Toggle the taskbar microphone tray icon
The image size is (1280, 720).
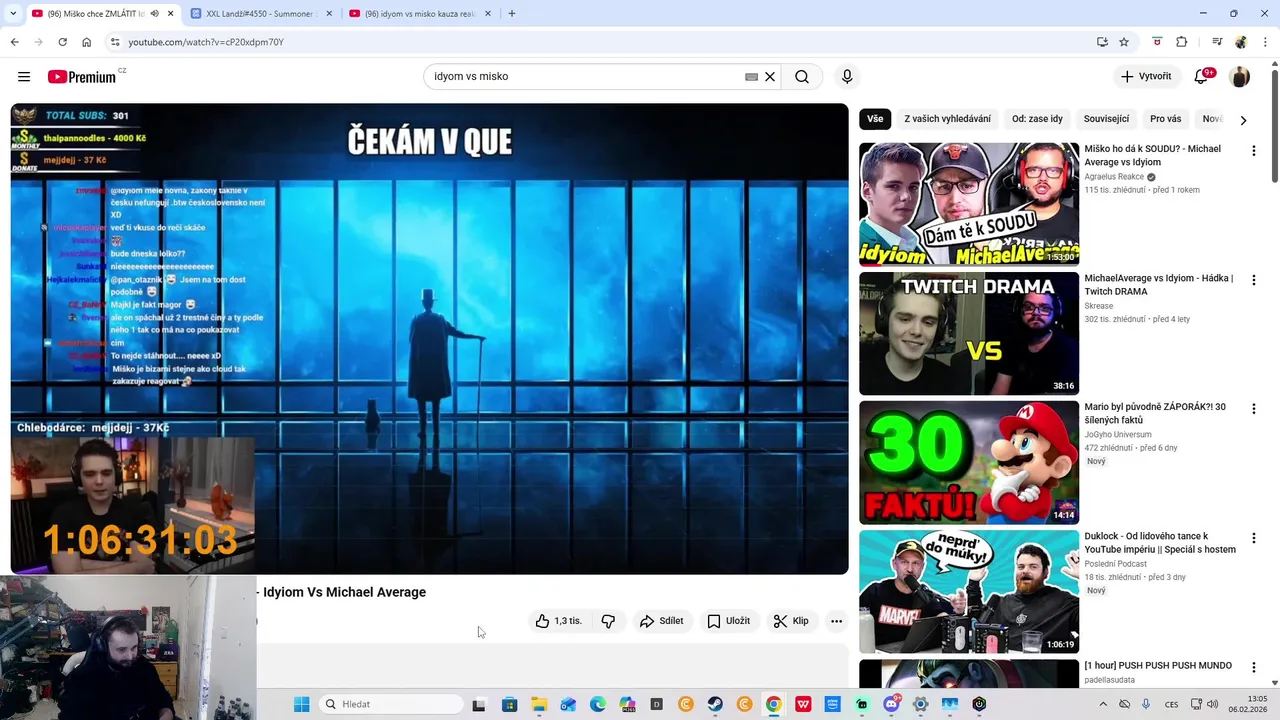pos(1146,704)
